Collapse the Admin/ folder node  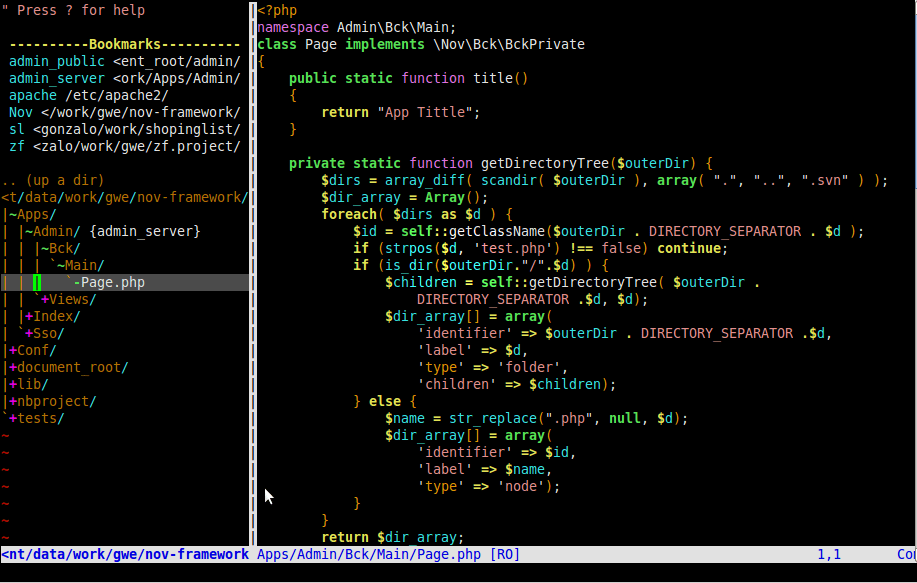coord(53,231)
